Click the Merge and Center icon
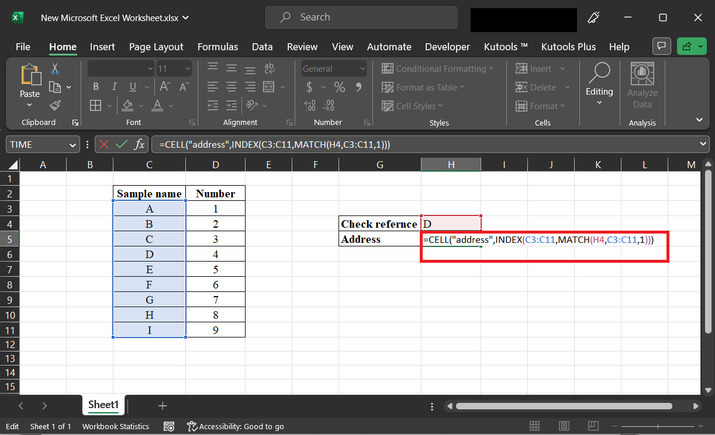This screenshot has height=435, width=715. 269,87
